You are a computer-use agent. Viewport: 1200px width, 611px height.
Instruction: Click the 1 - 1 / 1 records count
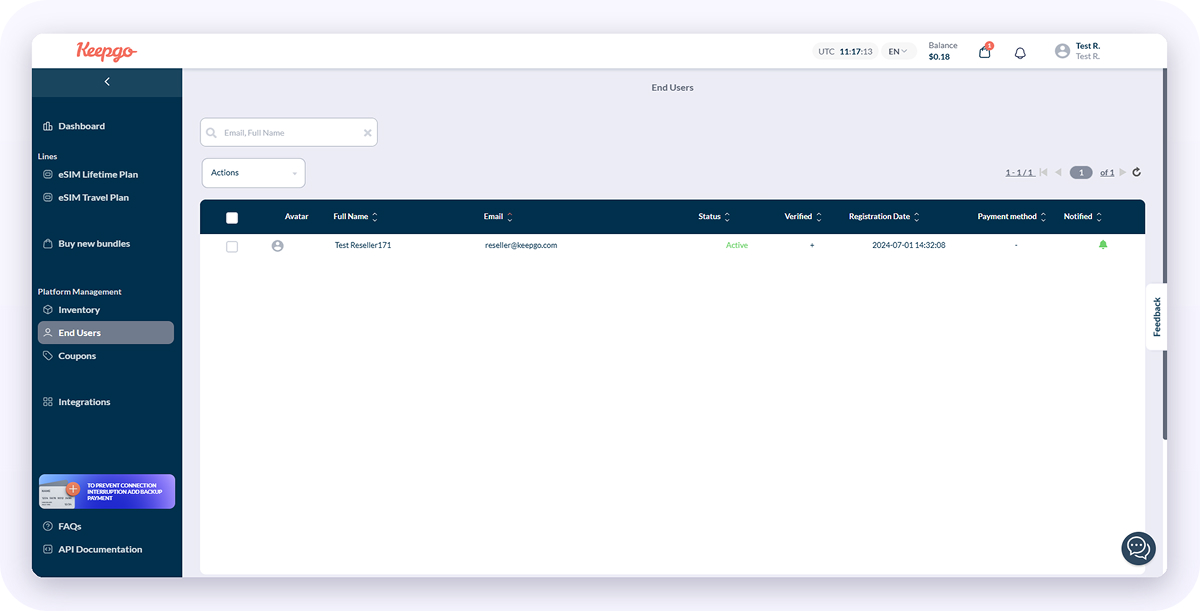1019,172
